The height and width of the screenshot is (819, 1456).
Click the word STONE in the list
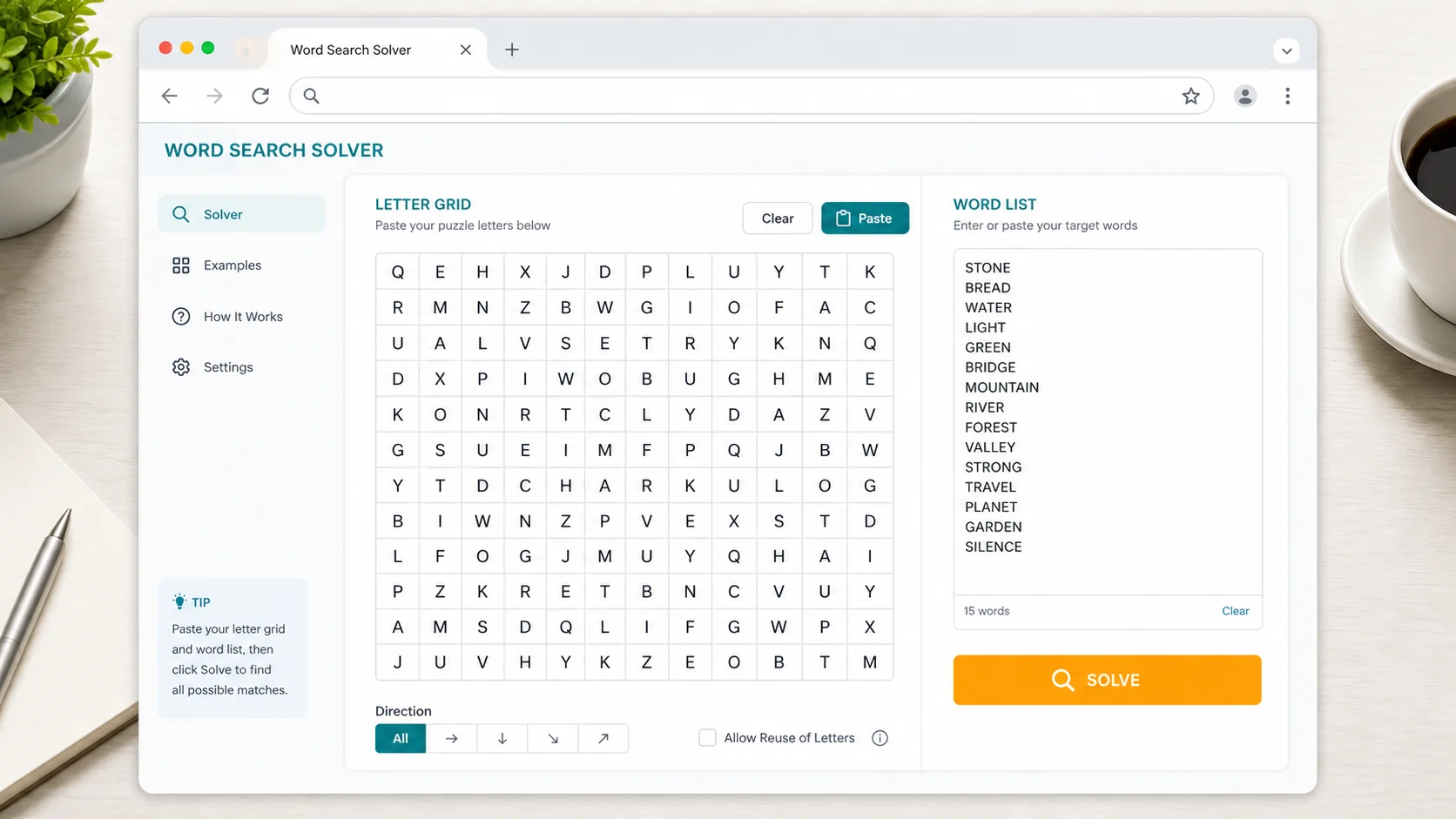click(988, 268)
